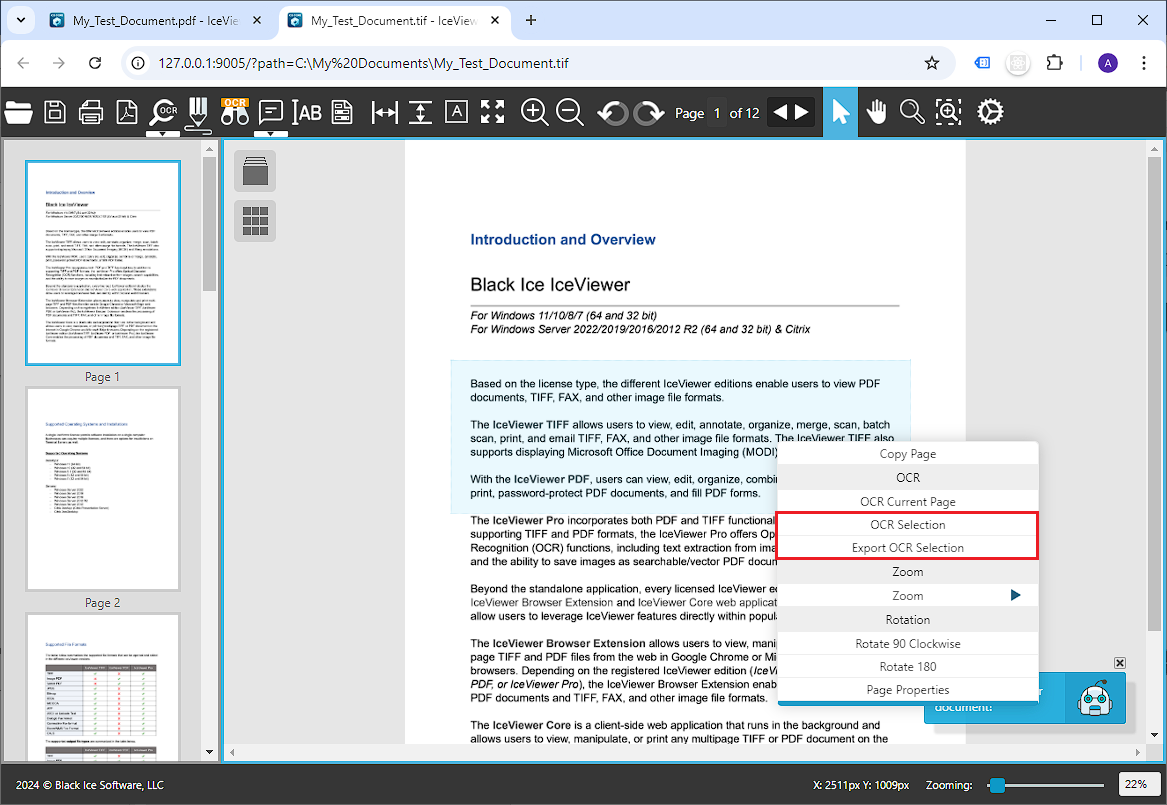
Task: Open the browser profile avatar A
Action: click(x=1107, y=63)
